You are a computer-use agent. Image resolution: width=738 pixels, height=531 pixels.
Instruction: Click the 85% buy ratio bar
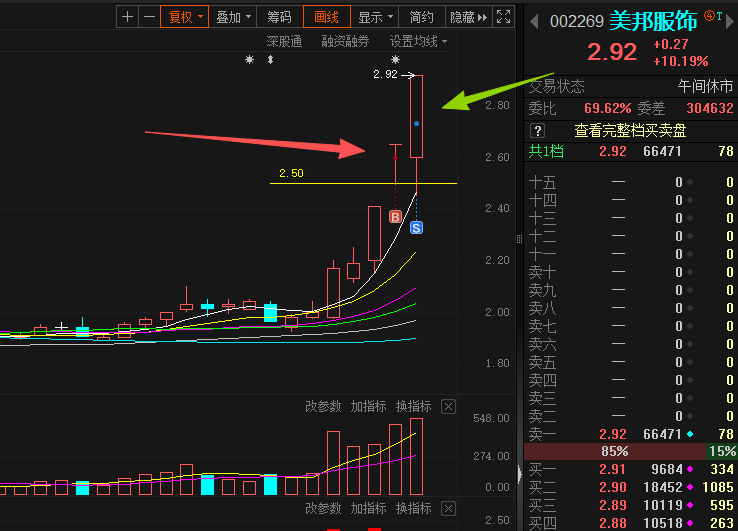tap(615, 451)
